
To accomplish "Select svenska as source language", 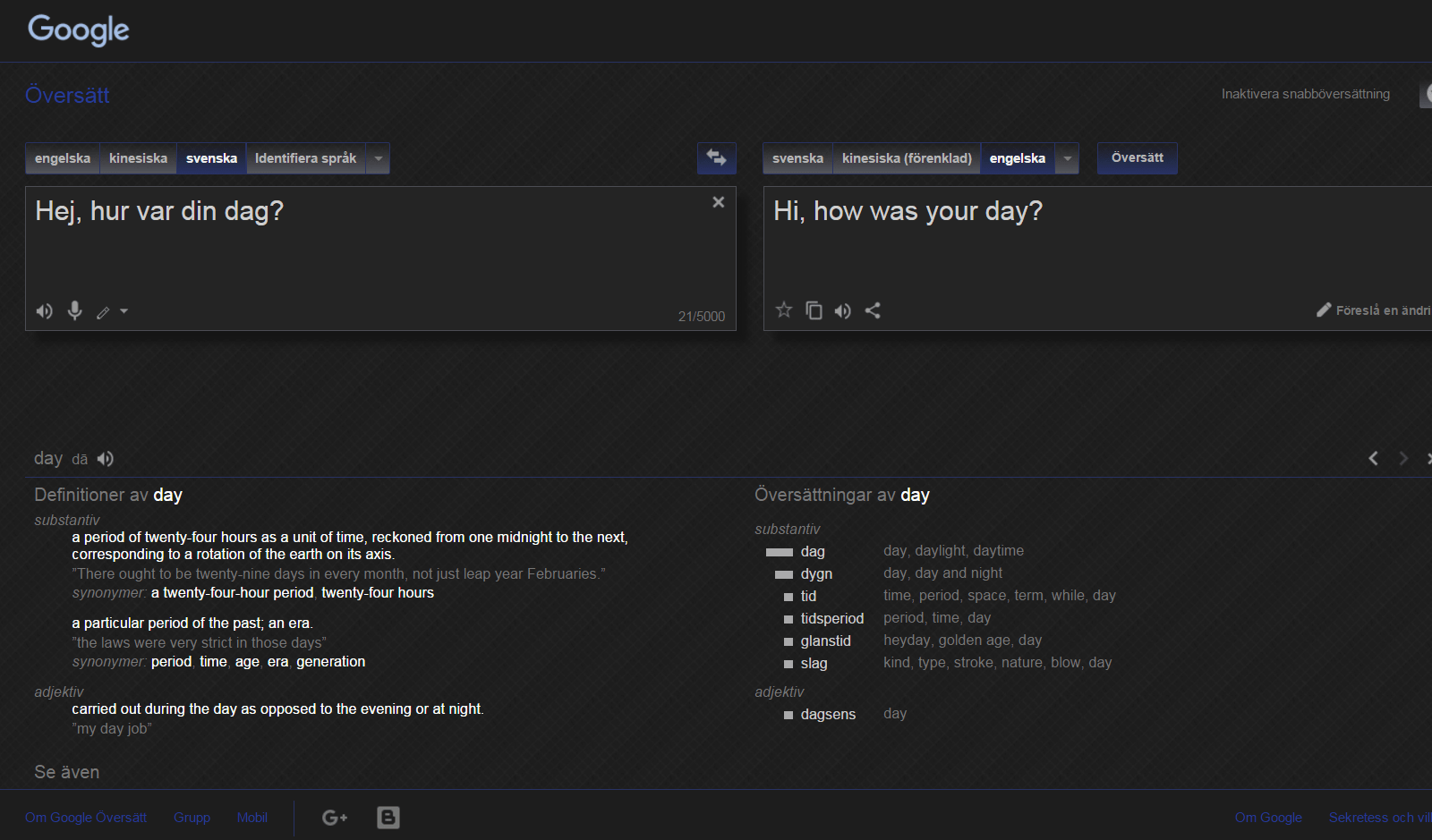I will tap(211, 158).
